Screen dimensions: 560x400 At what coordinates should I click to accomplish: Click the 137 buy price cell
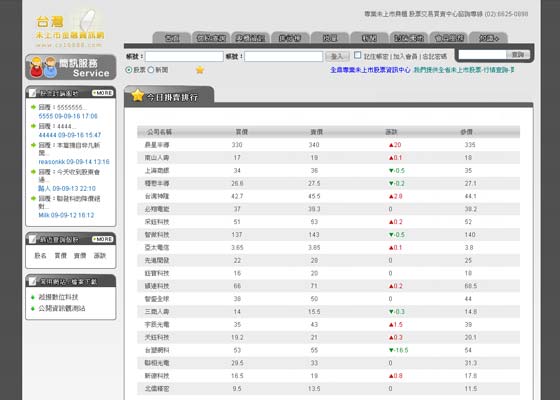pos(237,235)
